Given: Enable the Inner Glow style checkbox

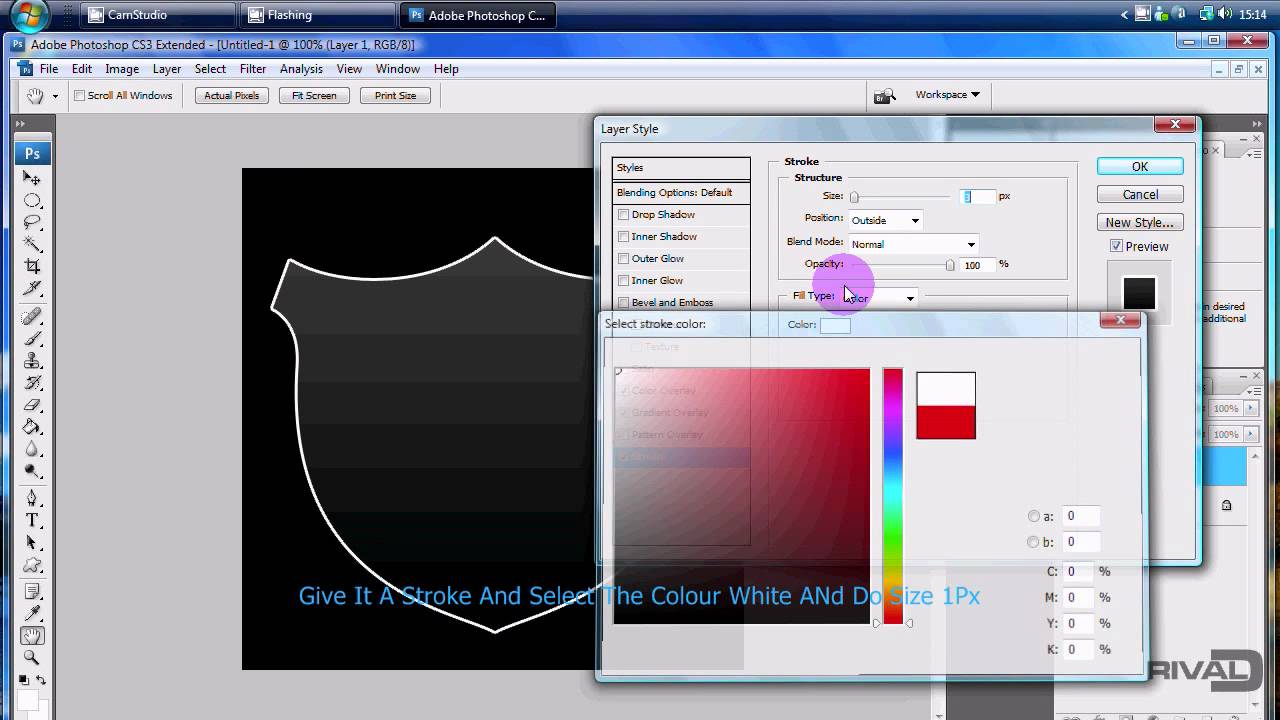Looking at the screenshot, I should 623,280.
